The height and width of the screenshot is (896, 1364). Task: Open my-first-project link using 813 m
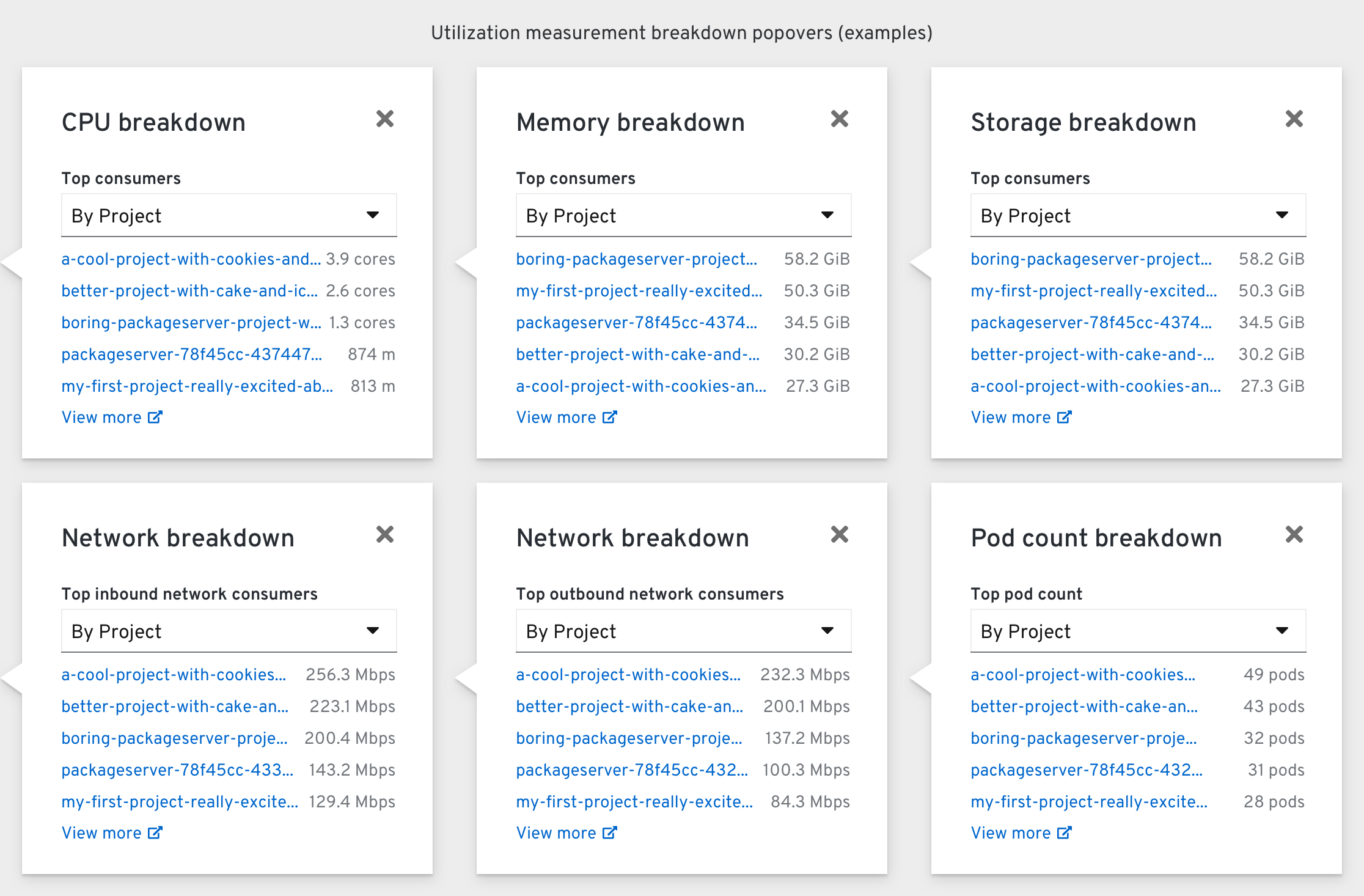[x=197, y=386]
